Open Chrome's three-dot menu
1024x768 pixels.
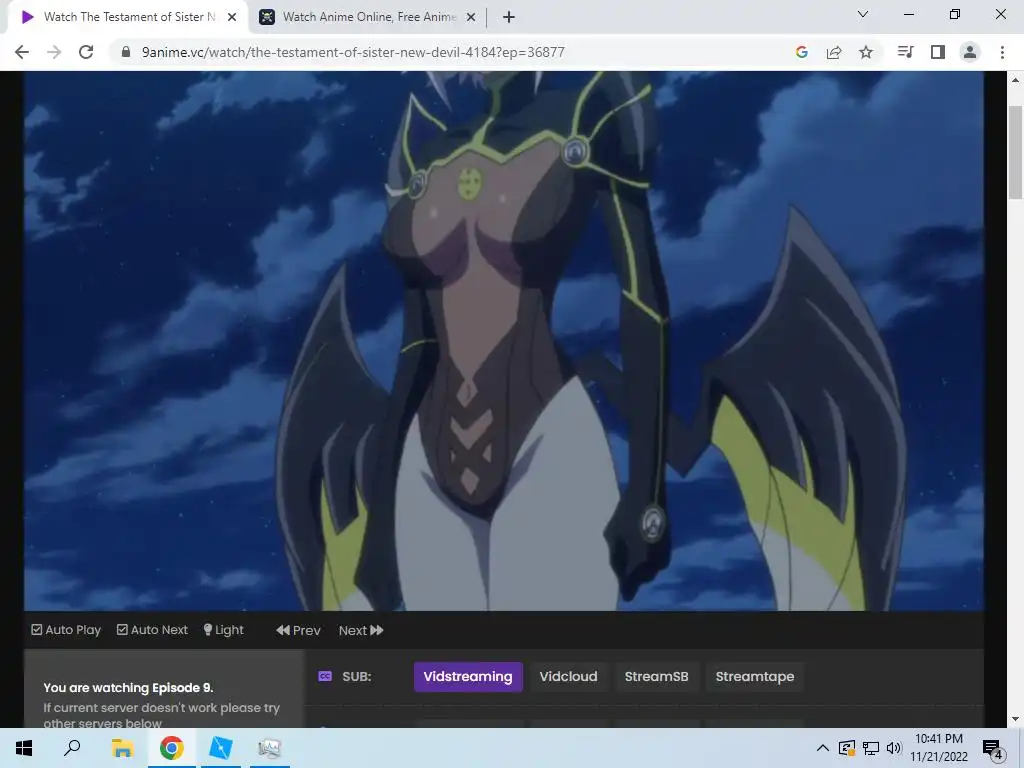[1002, 52]
